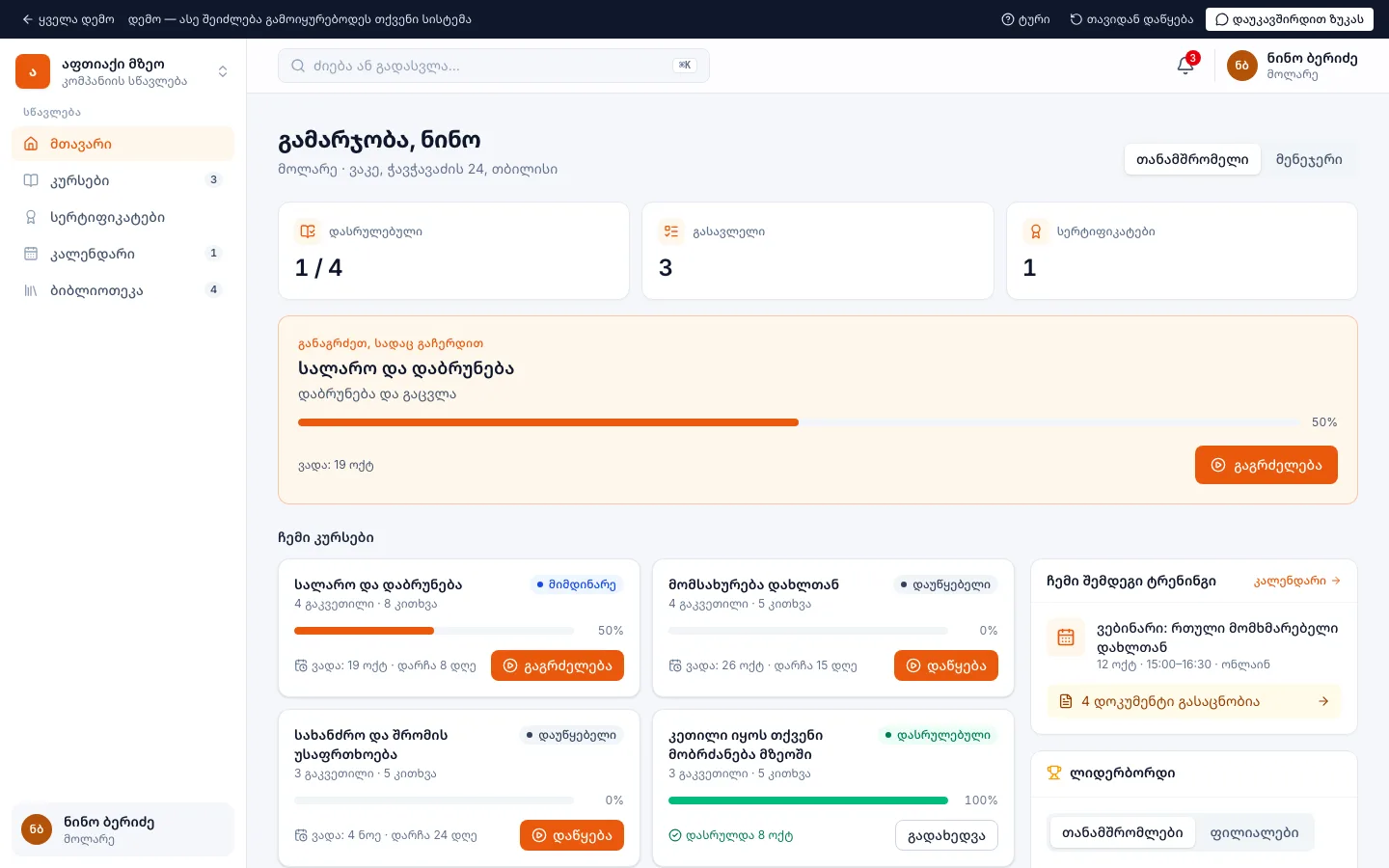Viewport: 1389px width, 868px height.
Task: Select ფილიალები in the leaderboard
Action: tap(1255, 832)
